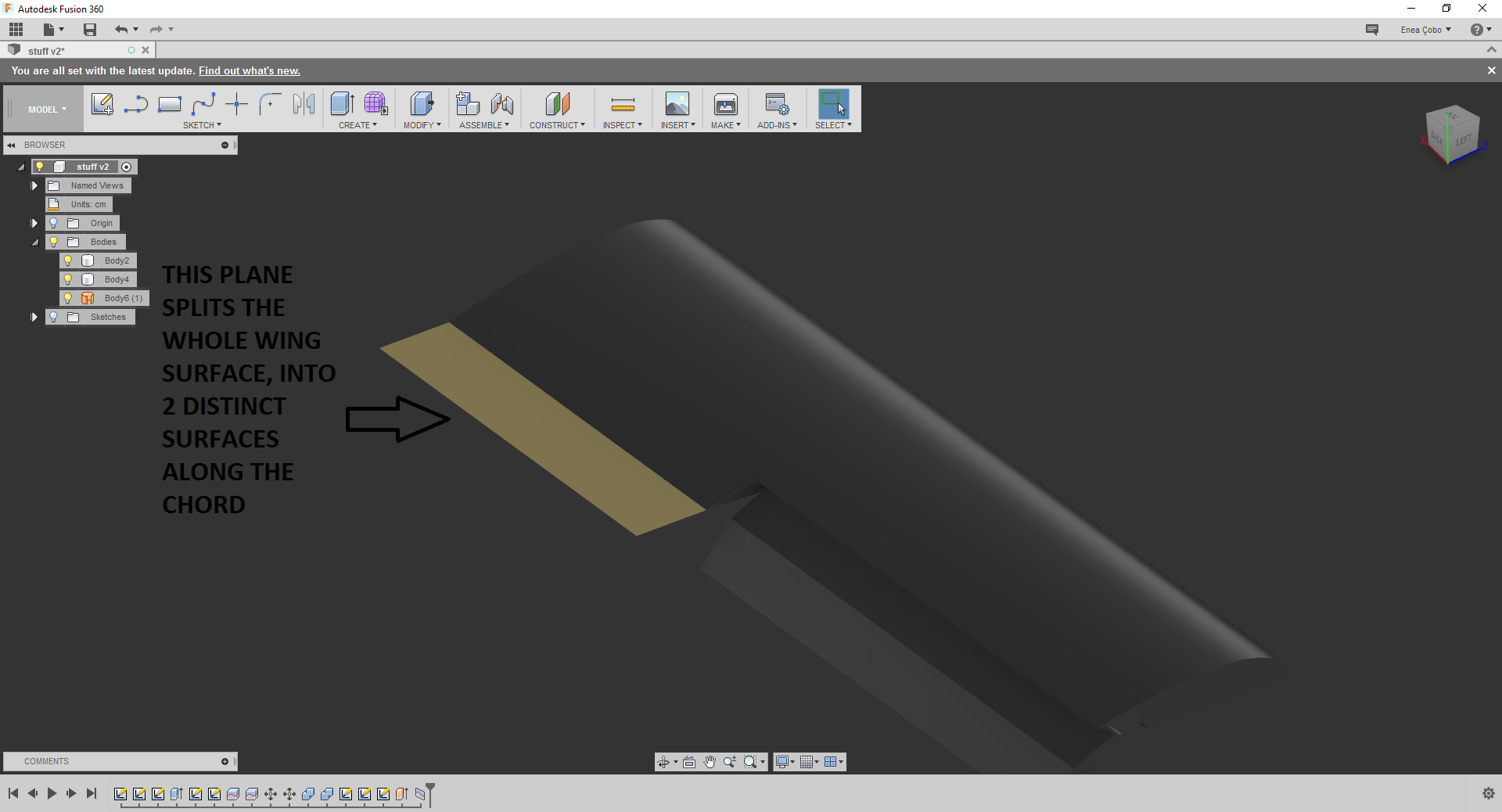
Task: Open the CONSTRUCT menu
Action: pos(557,125)
